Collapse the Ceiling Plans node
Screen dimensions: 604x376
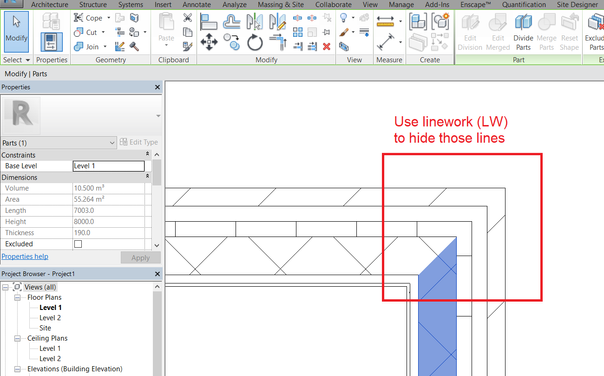pyautogui.click(x=17, y=338)
